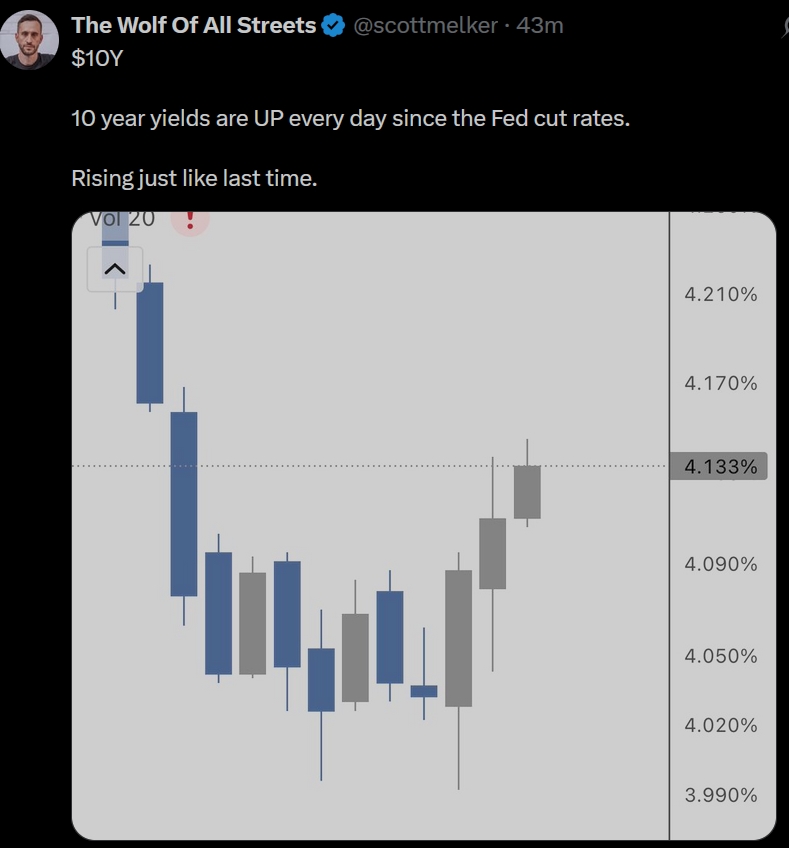Click the 4.090% price axis label

pos(720,564)
